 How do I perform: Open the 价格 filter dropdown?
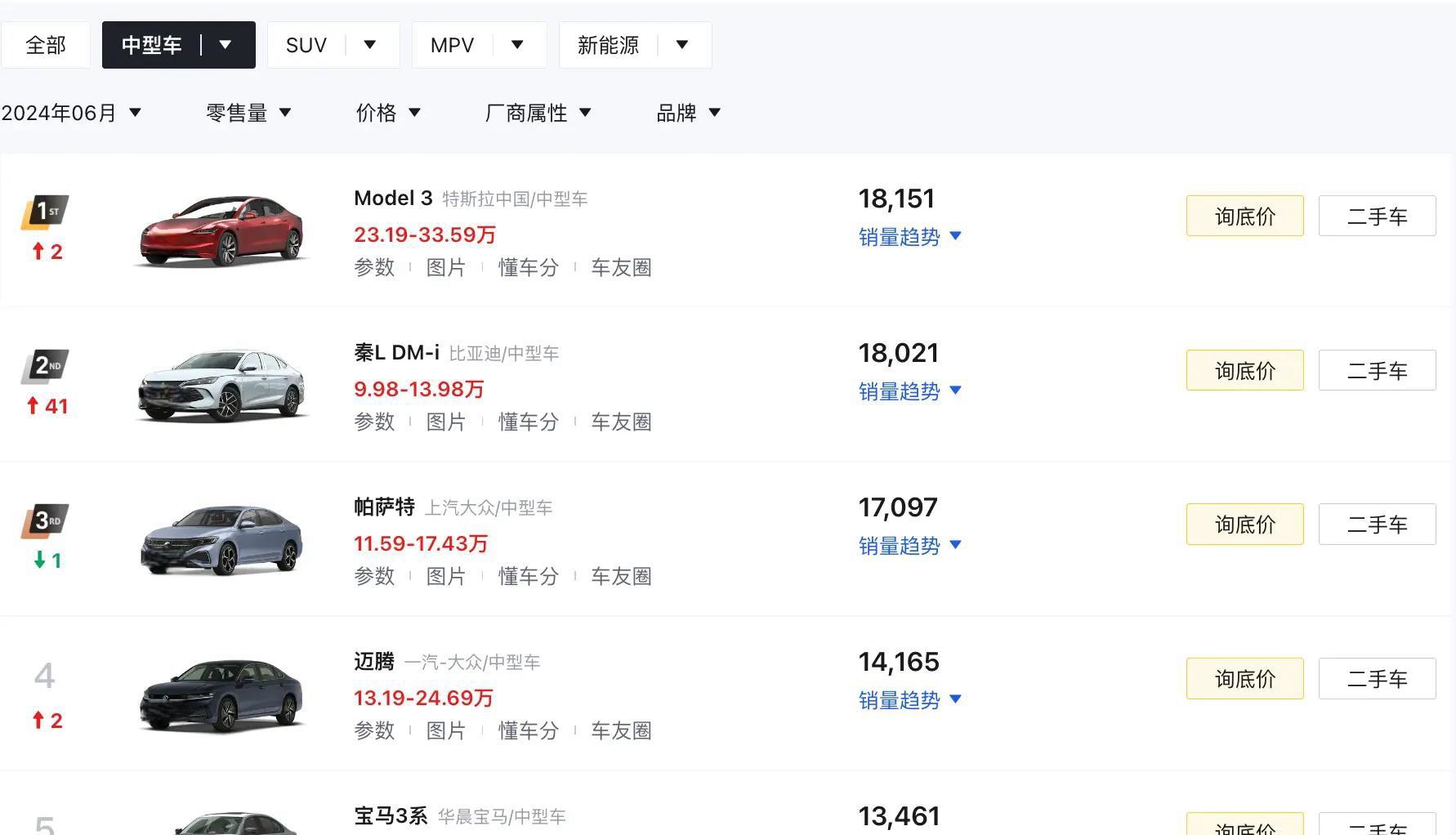pyautogui.click(x=388, y=113)
